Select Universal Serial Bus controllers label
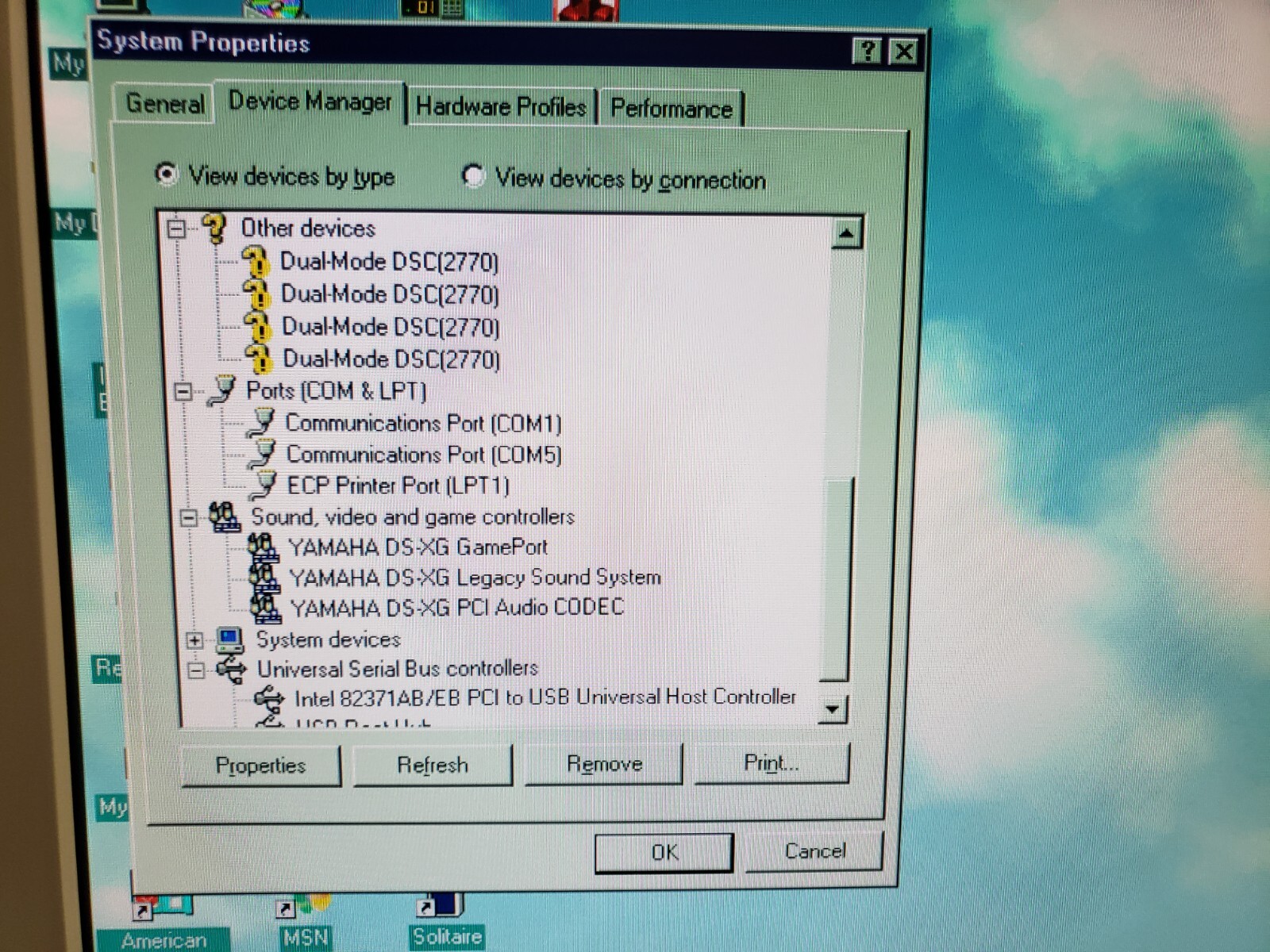Screen dimensions: 1270x952 tap(398, 669)
